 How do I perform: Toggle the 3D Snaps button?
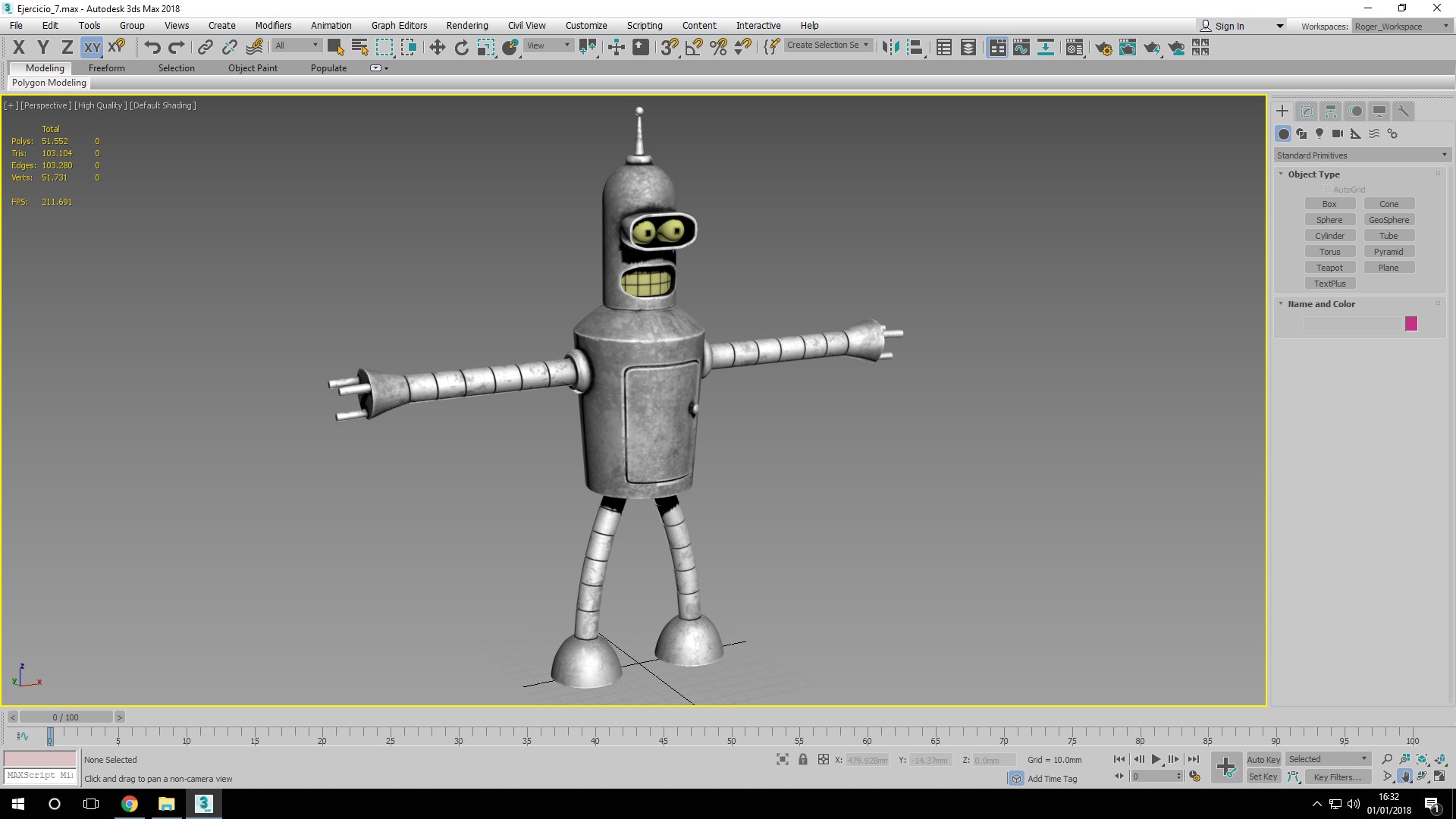(669, 48)
